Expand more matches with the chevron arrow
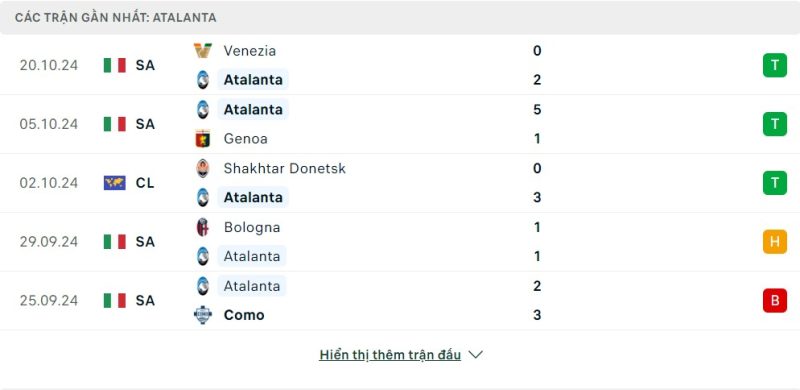 pos(476,354)
